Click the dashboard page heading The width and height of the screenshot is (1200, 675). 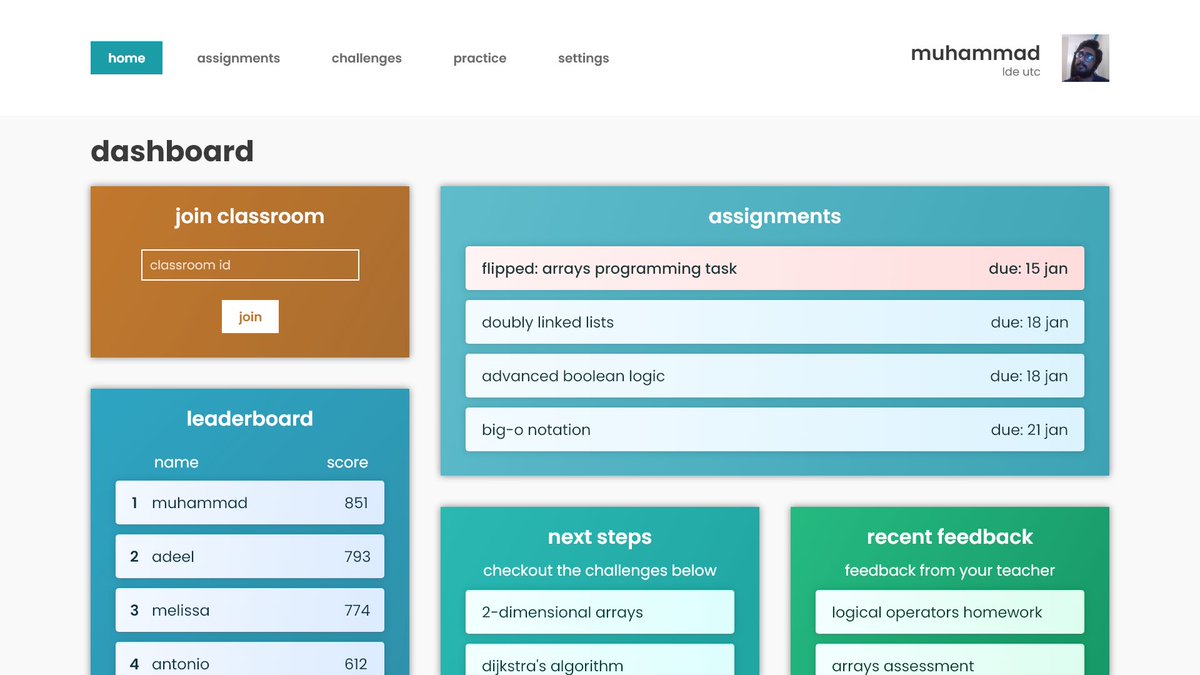click(x=172, y=151)
